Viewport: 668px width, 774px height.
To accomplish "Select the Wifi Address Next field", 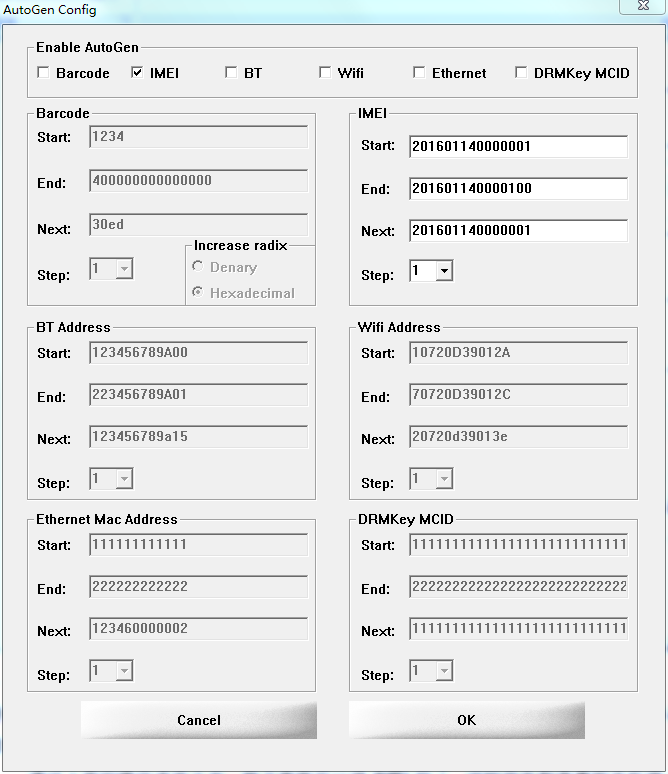I will (518, 437).
